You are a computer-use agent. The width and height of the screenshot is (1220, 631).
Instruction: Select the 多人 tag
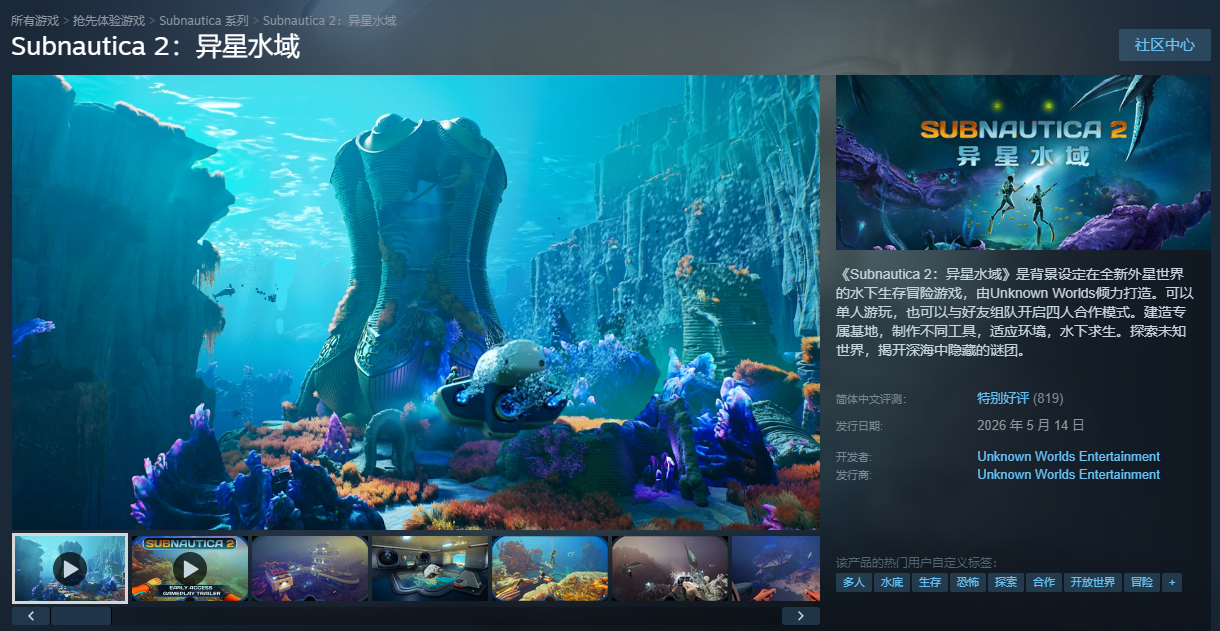tap(854, 582)
